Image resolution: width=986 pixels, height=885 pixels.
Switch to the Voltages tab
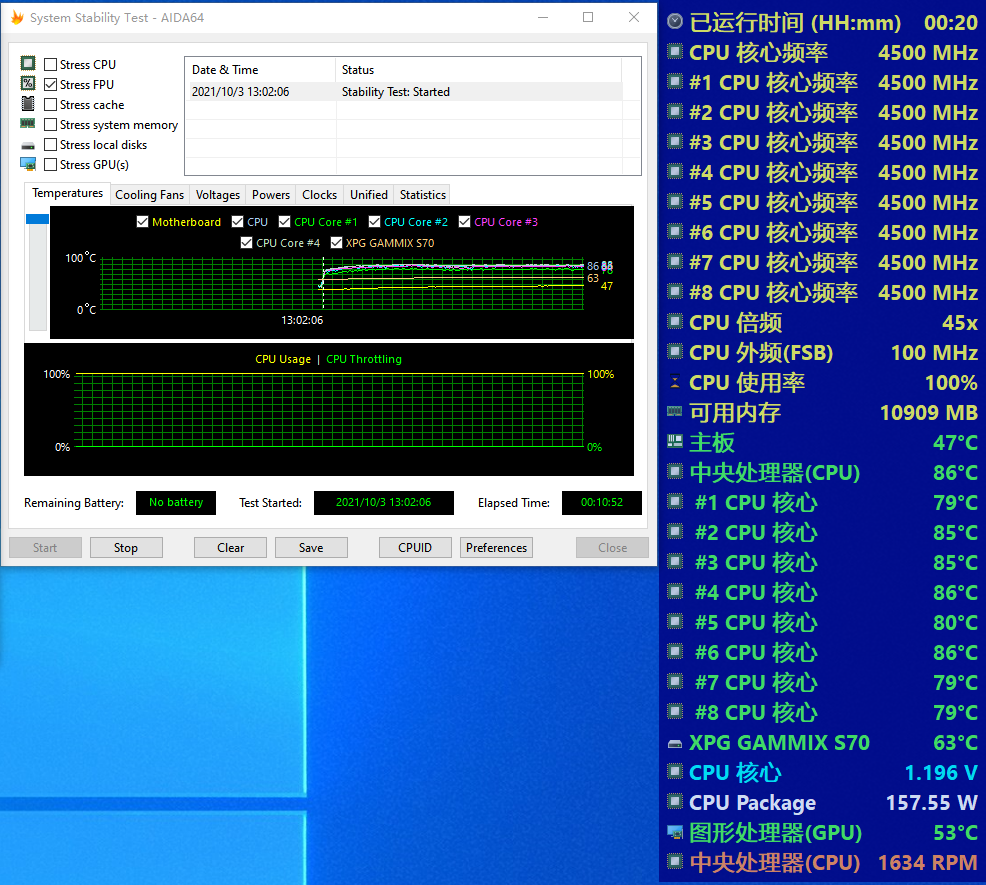point(217,195)
